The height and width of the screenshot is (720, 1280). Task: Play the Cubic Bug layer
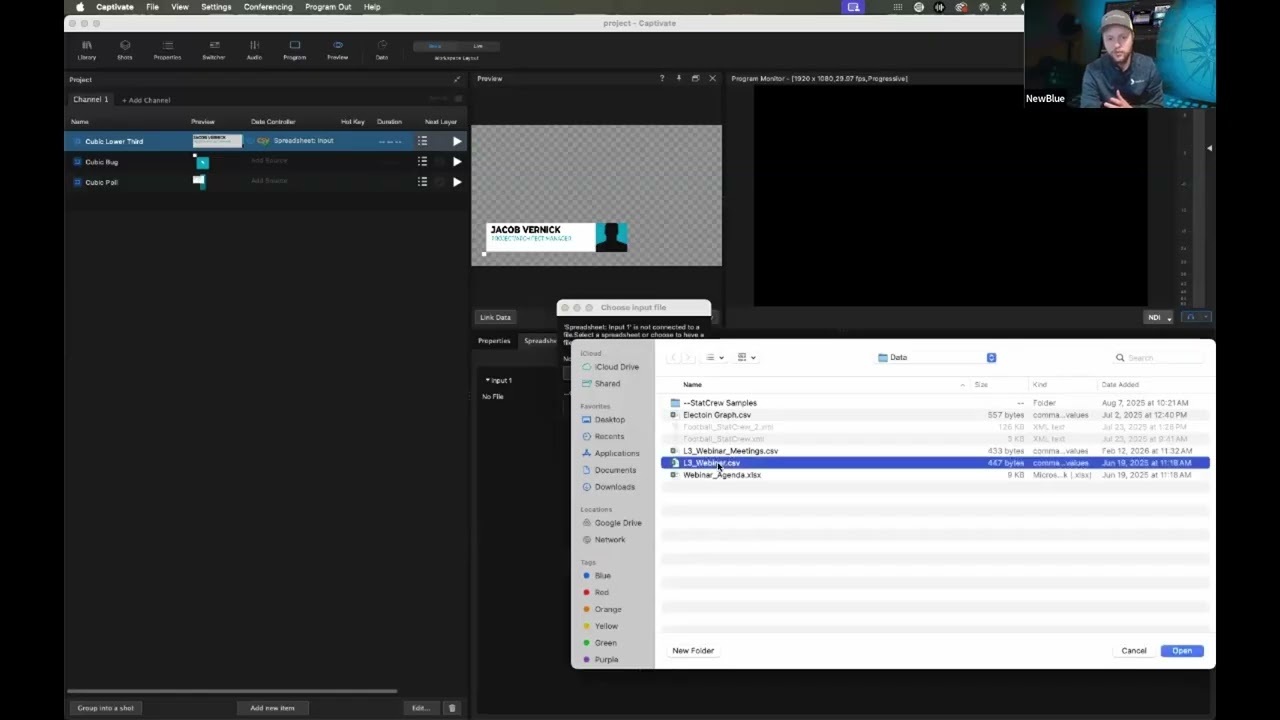(457, 161)
